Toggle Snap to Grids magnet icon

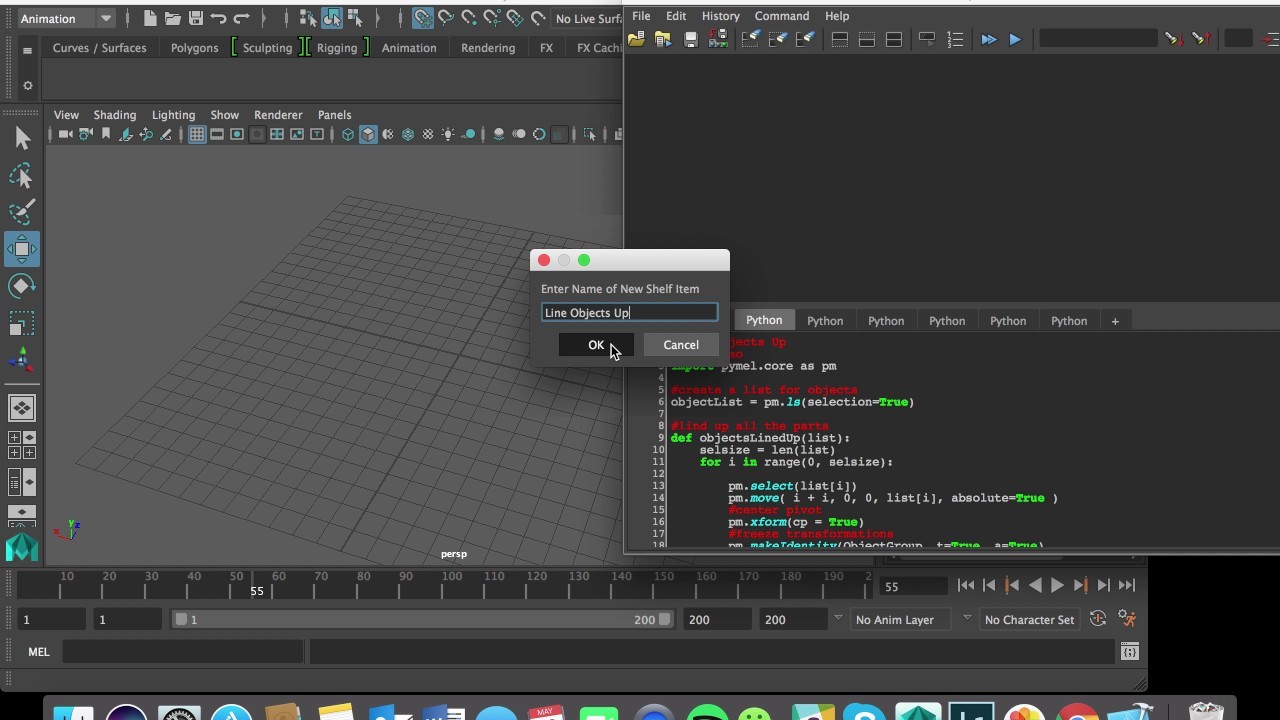(423, 18)
